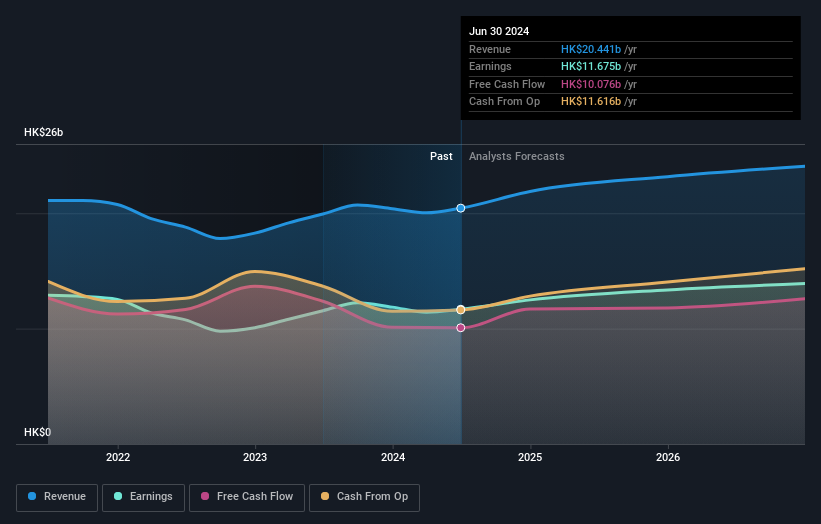Screen dimensions: 821x524
Task: Click the pink dot in Free Cash Flow legend
Action: point(205,496)
